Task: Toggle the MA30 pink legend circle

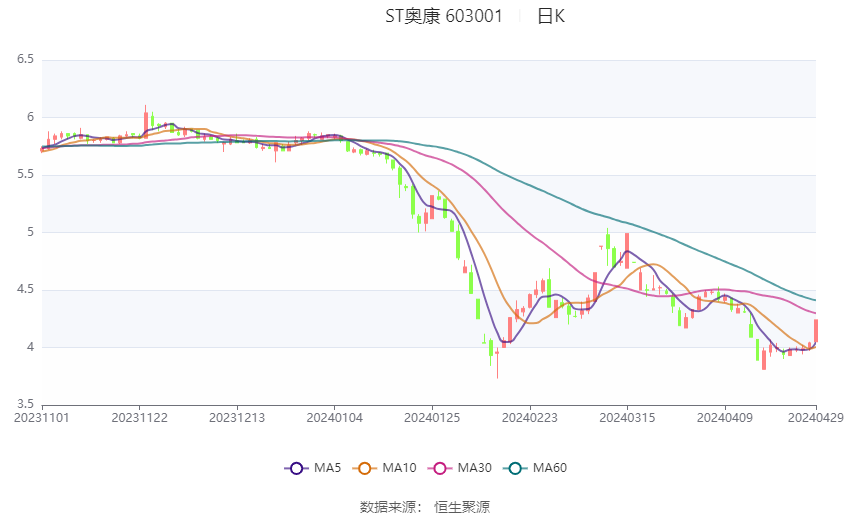Action: [x=440, y=468]
